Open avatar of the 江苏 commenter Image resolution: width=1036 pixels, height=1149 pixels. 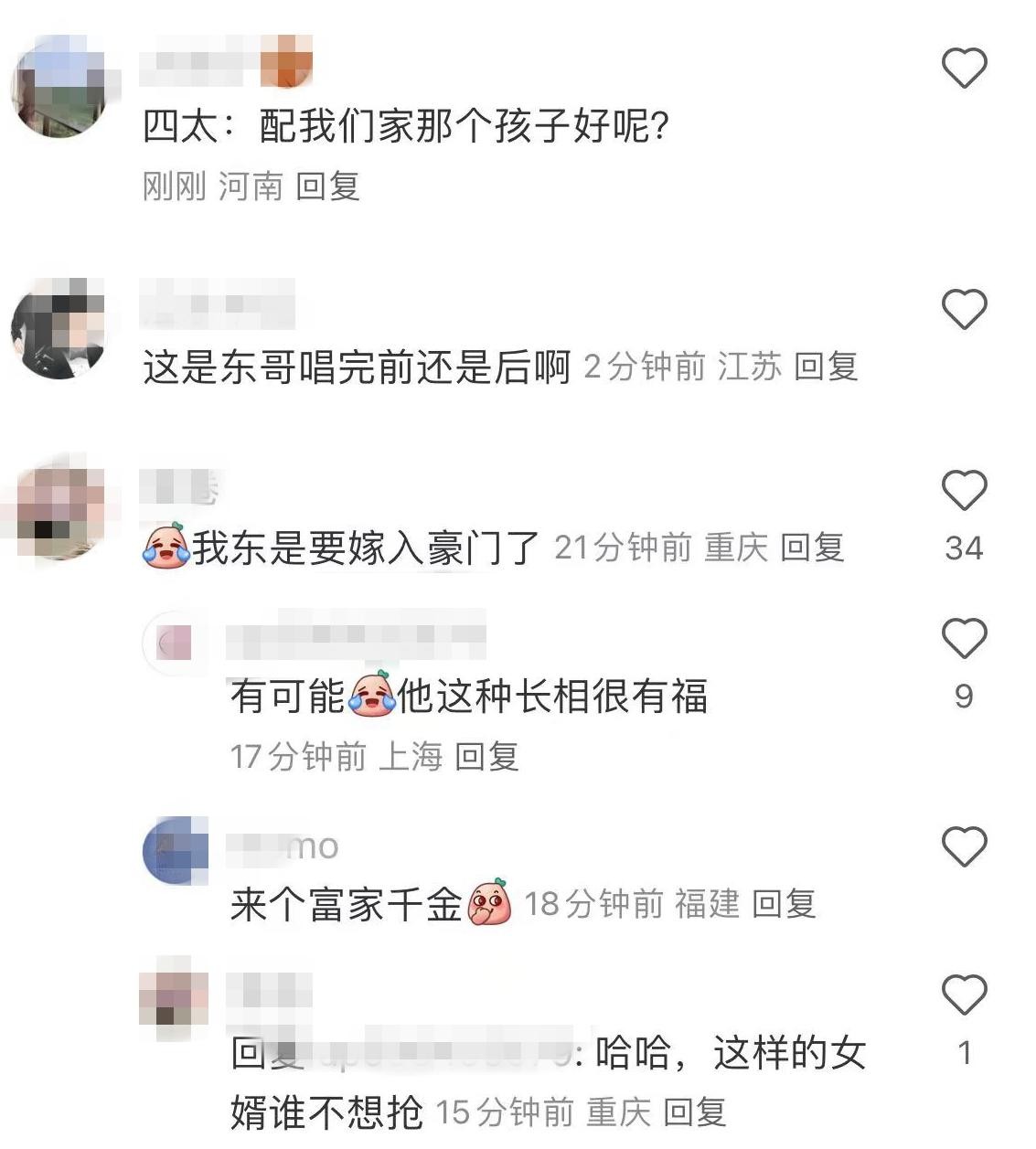pyautogui.click(x=59, y=327)
